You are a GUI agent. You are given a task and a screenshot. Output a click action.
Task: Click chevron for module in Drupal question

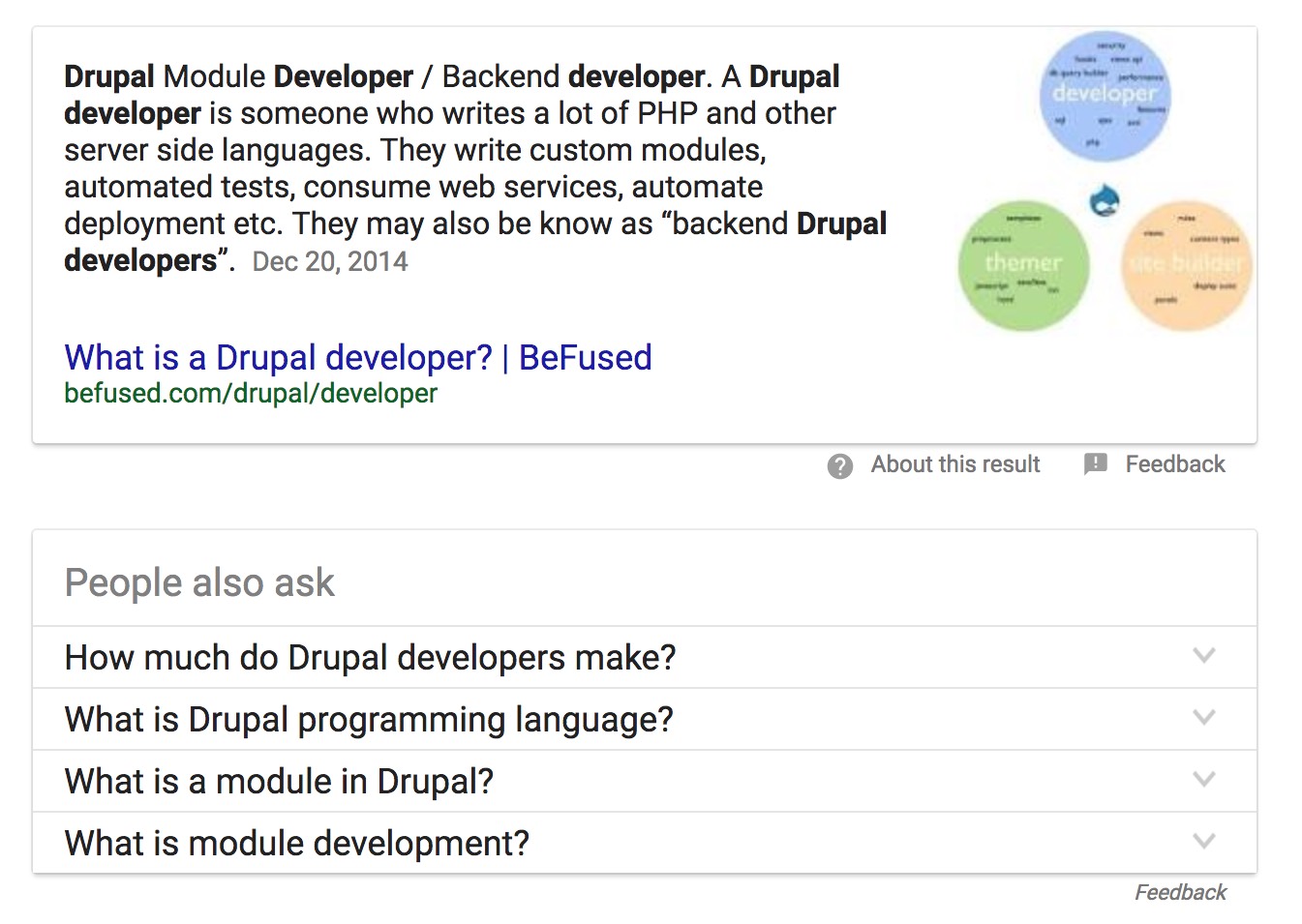tap(1203, 780)
